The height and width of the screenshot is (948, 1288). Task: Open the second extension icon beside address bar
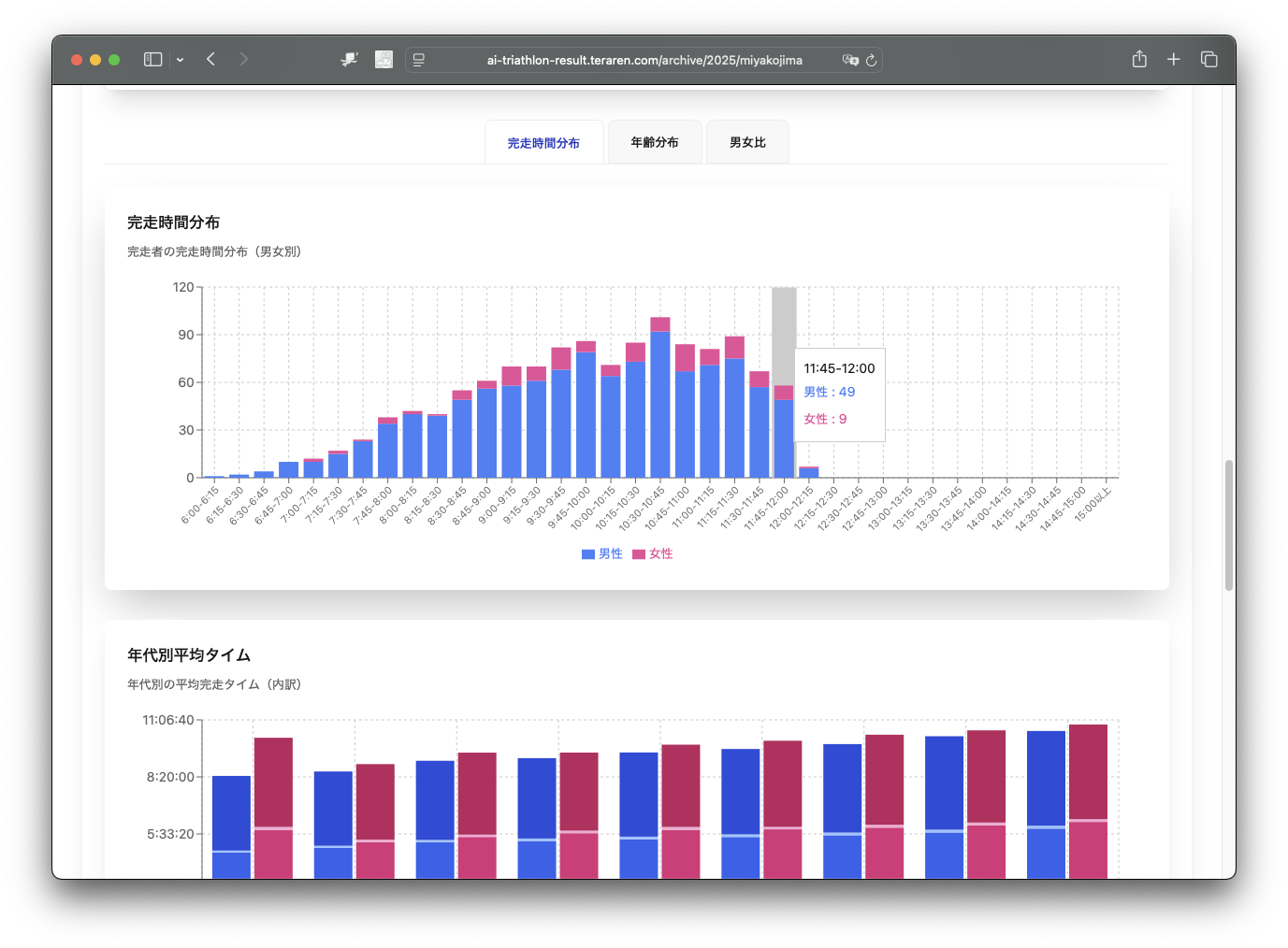click(384, 60)
